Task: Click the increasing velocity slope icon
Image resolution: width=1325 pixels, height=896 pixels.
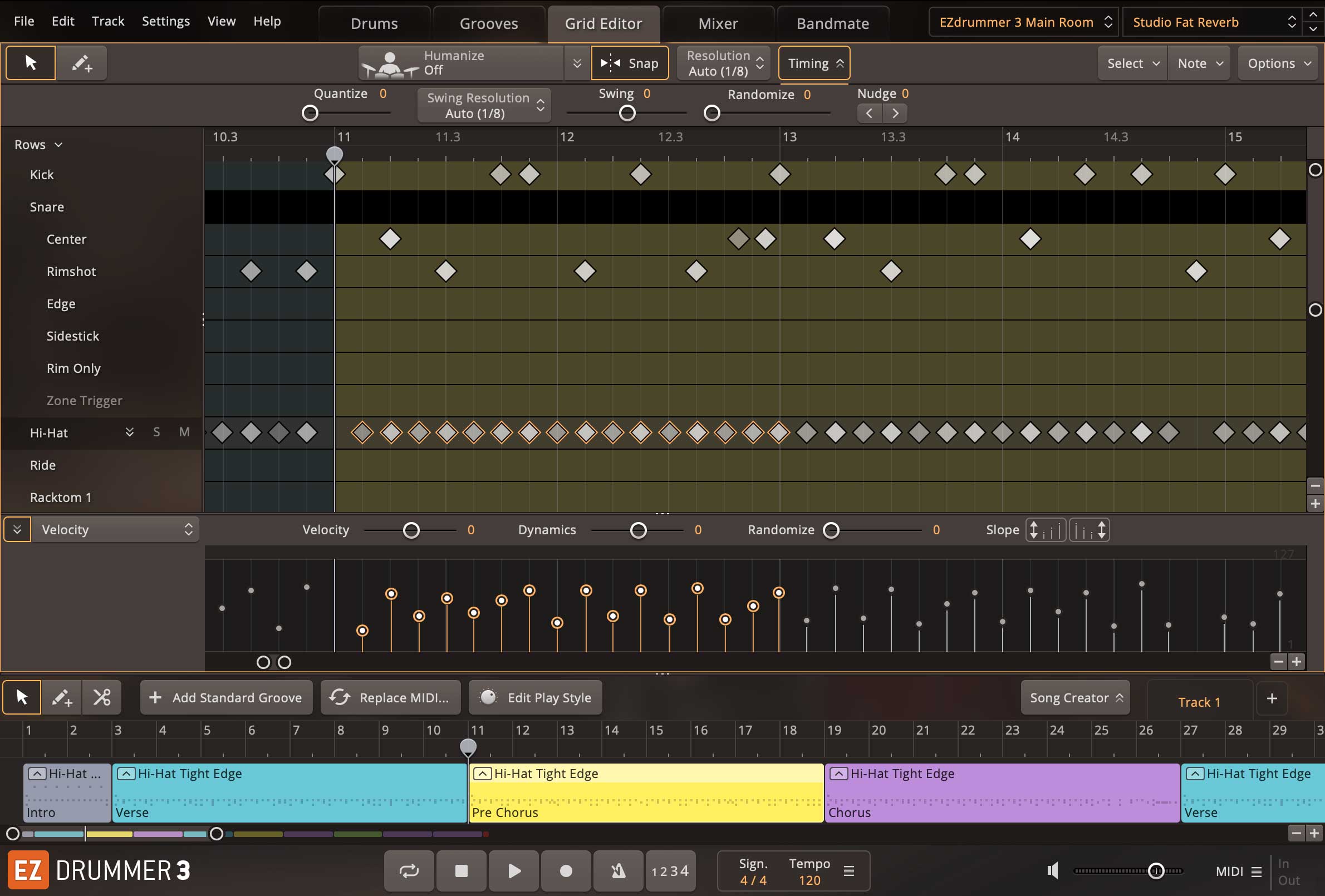Action: point(1045,530)
